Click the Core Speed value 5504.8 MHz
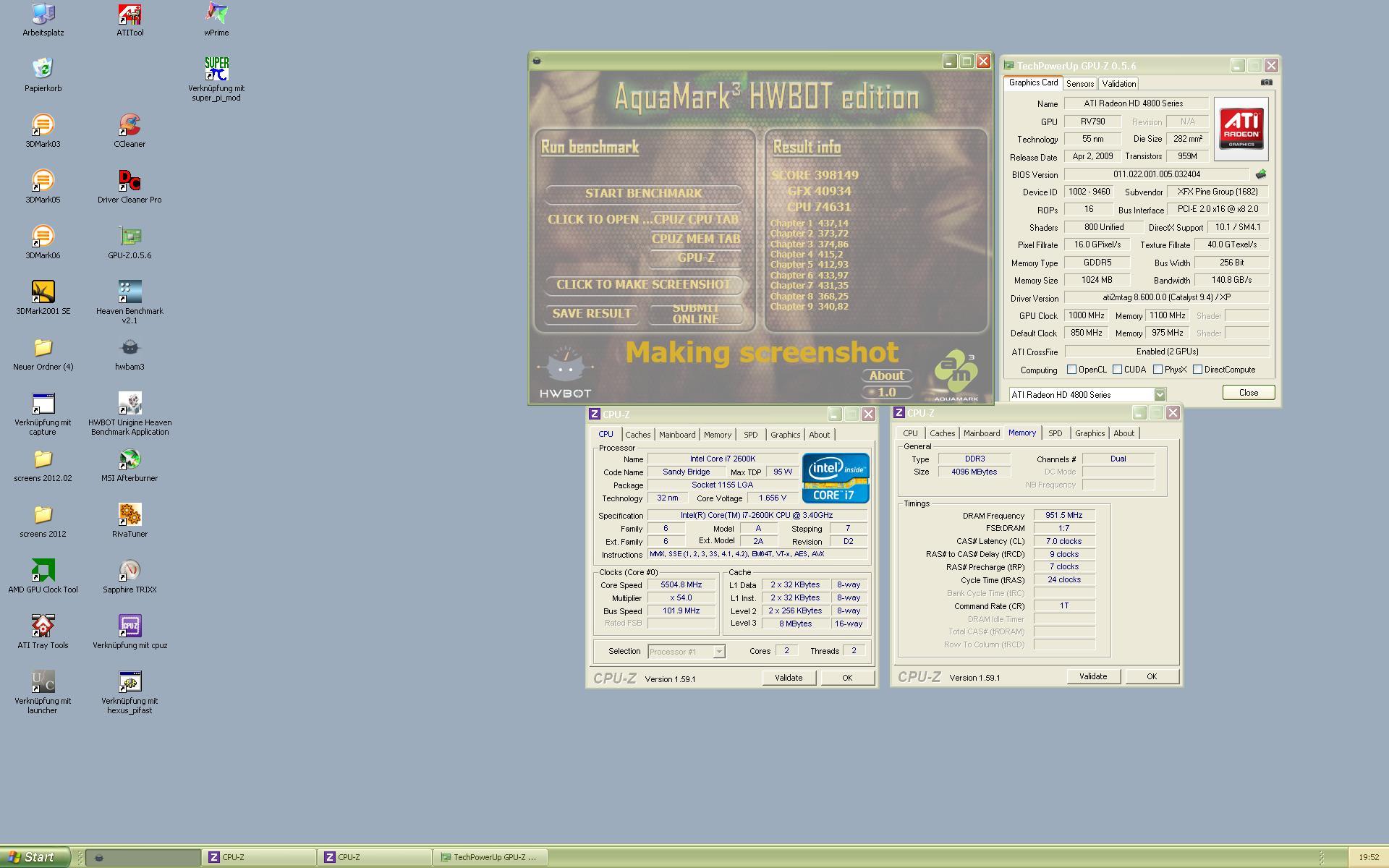This screenshot has width=1389, height=868. (x=681, y=585)
